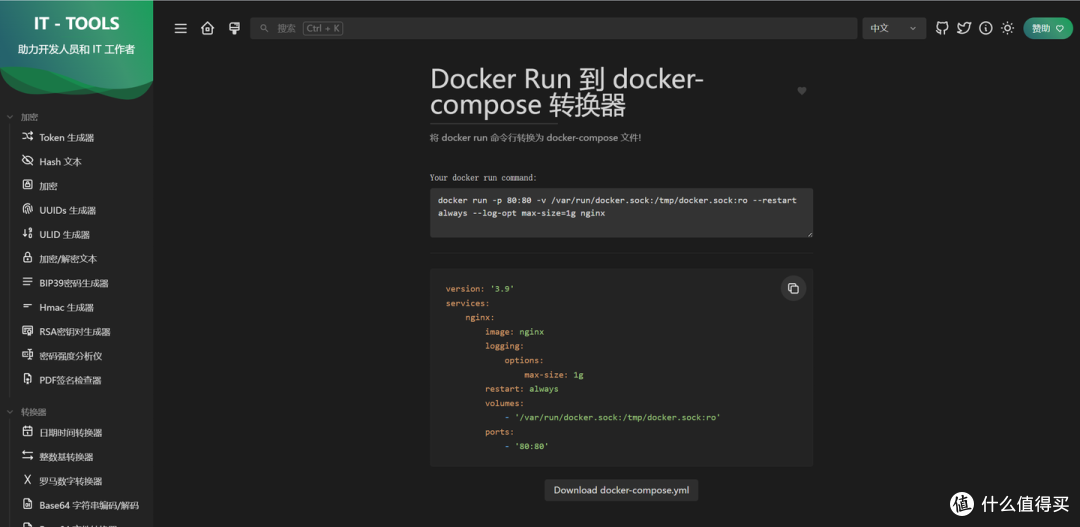Open the UI library paint roller icon
The height and width of the screenshot is (527, 1080).
click(x=234, y=28)
